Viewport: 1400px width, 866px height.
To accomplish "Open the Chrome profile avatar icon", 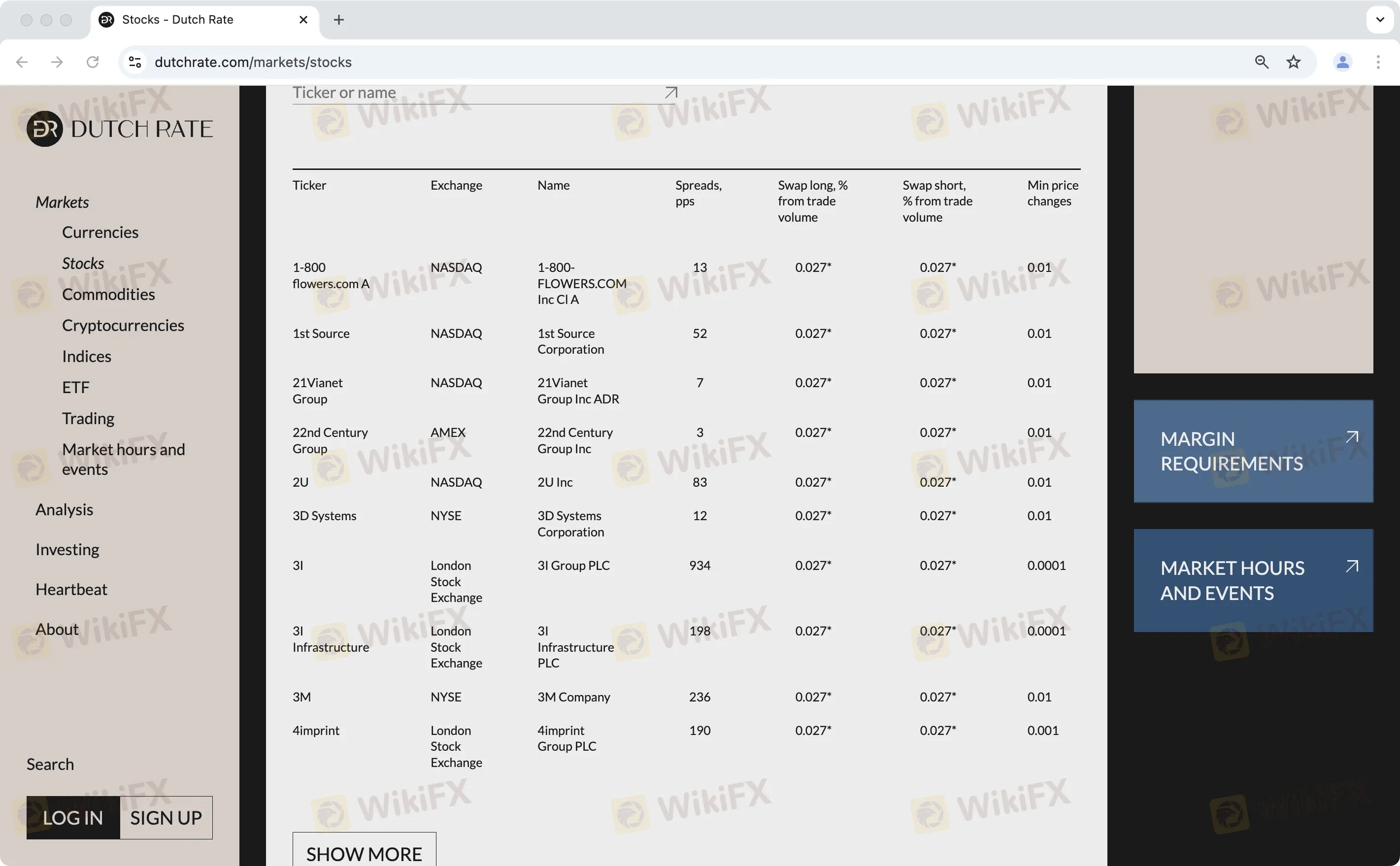I will click(x=1342, y=62).
